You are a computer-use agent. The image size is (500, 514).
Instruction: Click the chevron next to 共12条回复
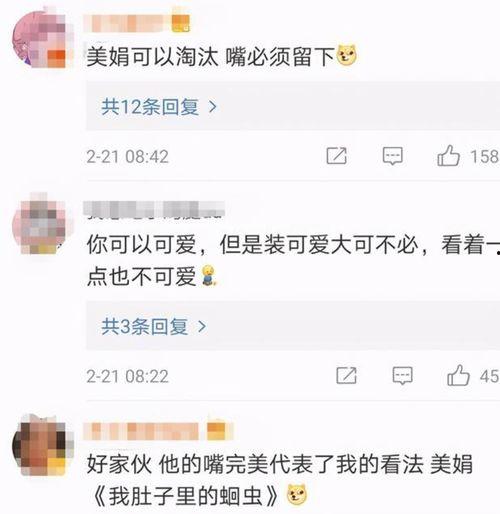point(212,107)
